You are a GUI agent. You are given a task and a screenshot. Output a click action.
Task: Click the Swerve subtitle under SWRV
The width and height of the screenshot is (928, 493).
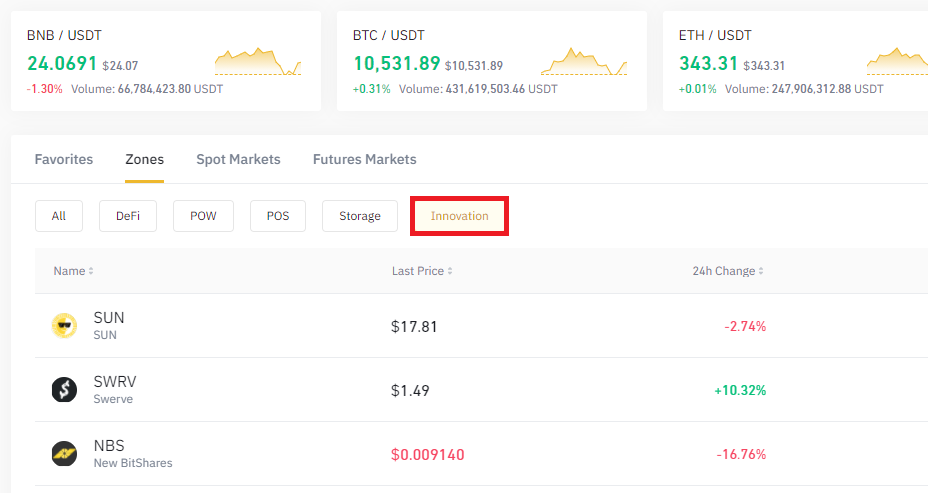click(x=113, y=399)
